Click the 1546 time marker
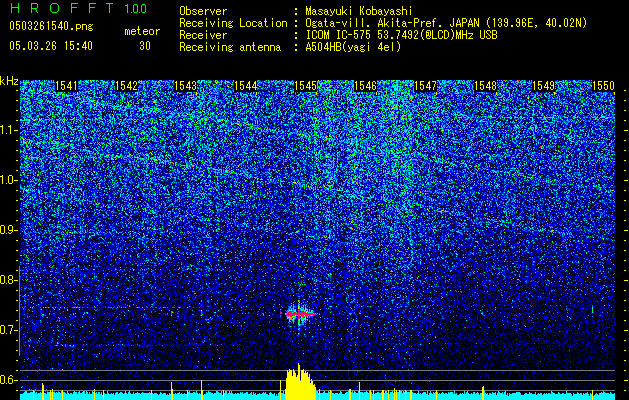 coord(365,86)
